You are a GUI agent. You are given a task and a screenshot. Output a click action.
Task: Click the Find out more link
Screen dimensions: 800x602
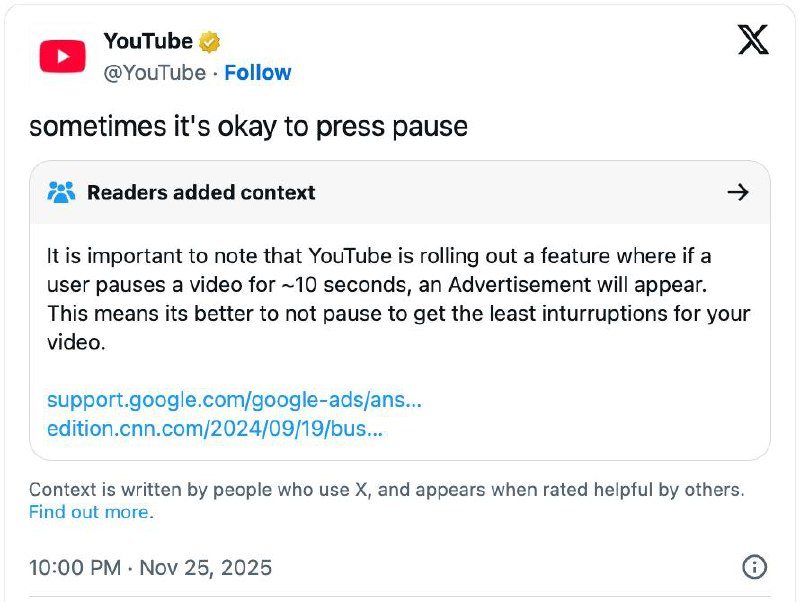(x=90, y=513)
